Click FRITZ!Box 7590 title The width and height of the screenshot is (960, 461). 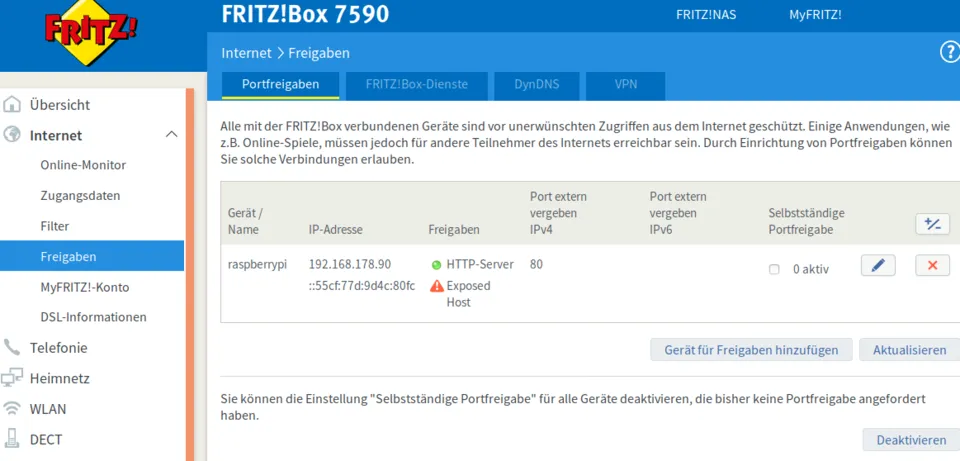tap(305, 14)
